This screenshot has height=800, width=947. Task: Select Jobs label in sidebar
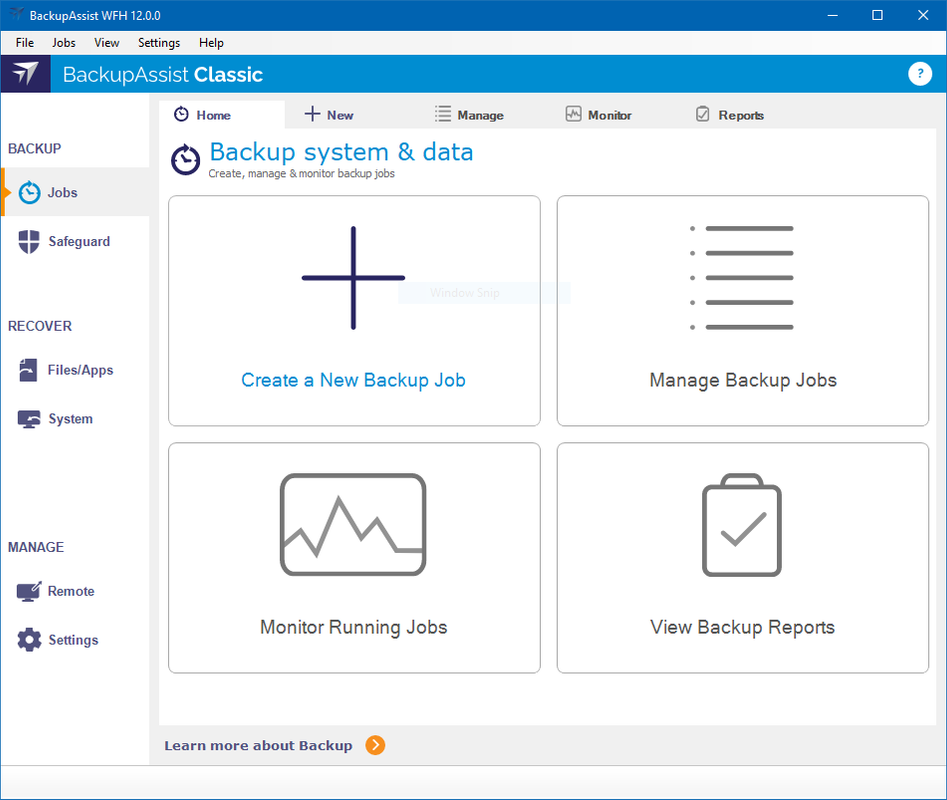tap(63, 193)
